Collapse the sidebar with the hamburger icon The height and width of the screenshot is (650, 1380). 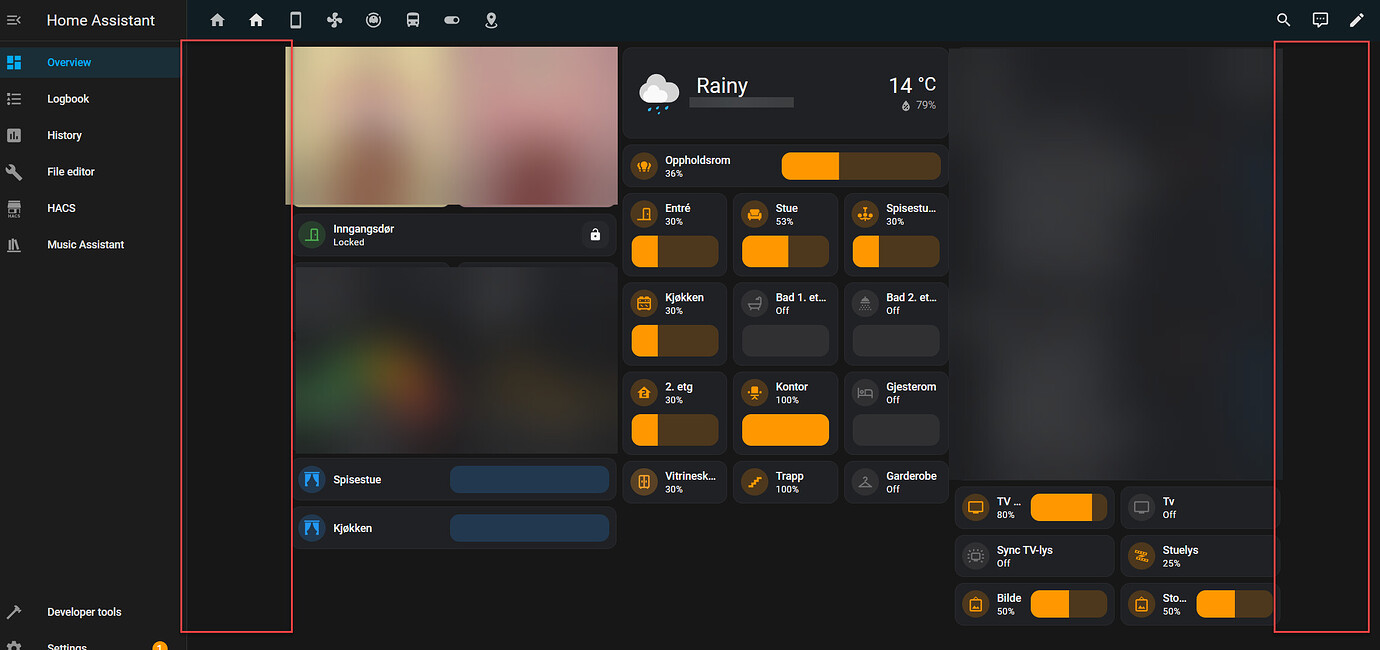pyautogui.click(x=14, y=19)
